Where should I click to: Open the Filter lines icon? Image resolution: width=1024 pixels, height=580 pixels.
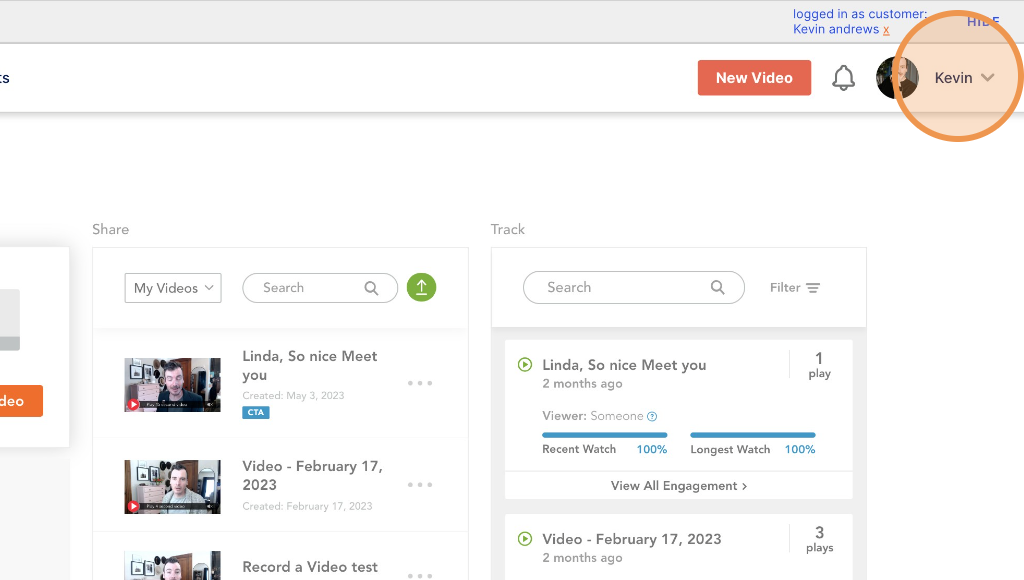point(812,288)
